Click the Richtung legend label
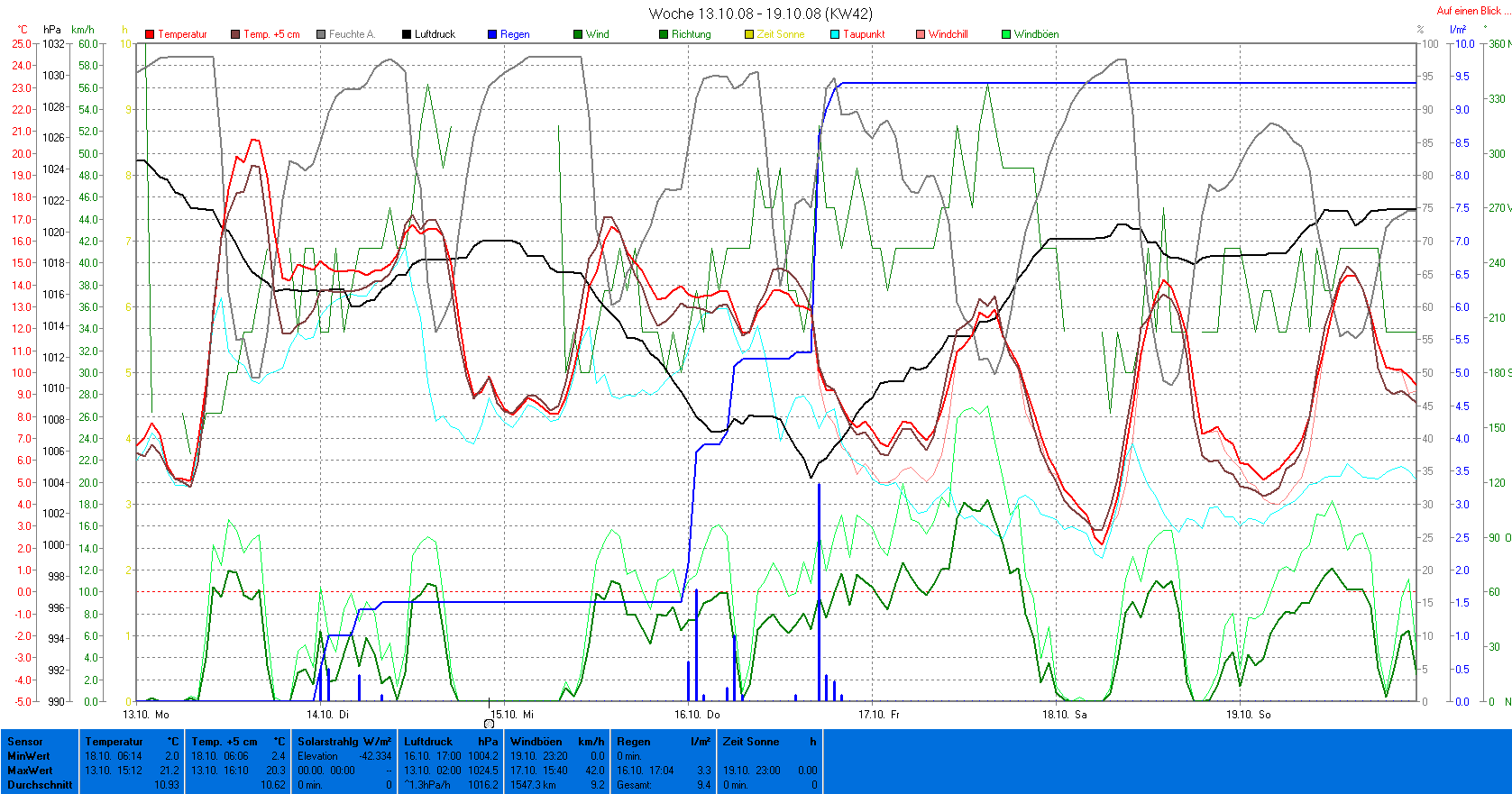The image size is (1512, 794). click(x=691, y=34)
